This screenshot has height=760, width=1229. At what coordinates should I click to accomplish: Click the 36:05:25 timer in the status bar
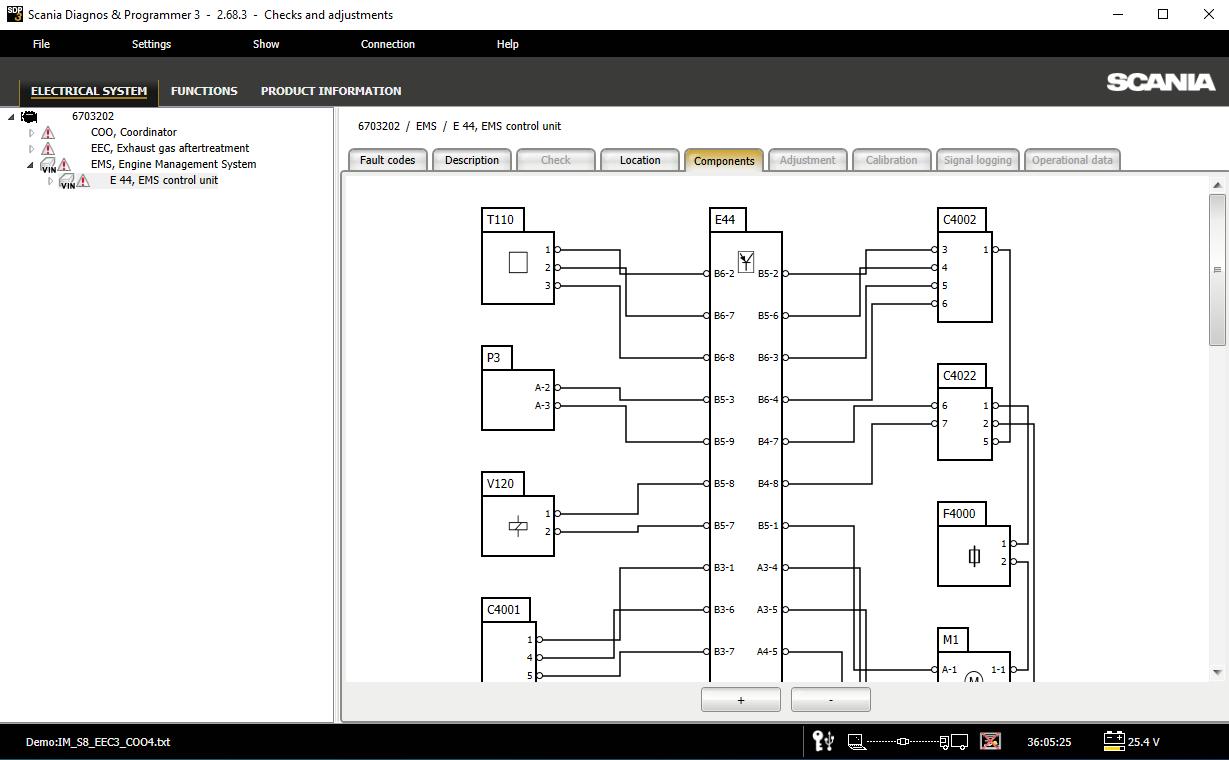pos(1049,742)
